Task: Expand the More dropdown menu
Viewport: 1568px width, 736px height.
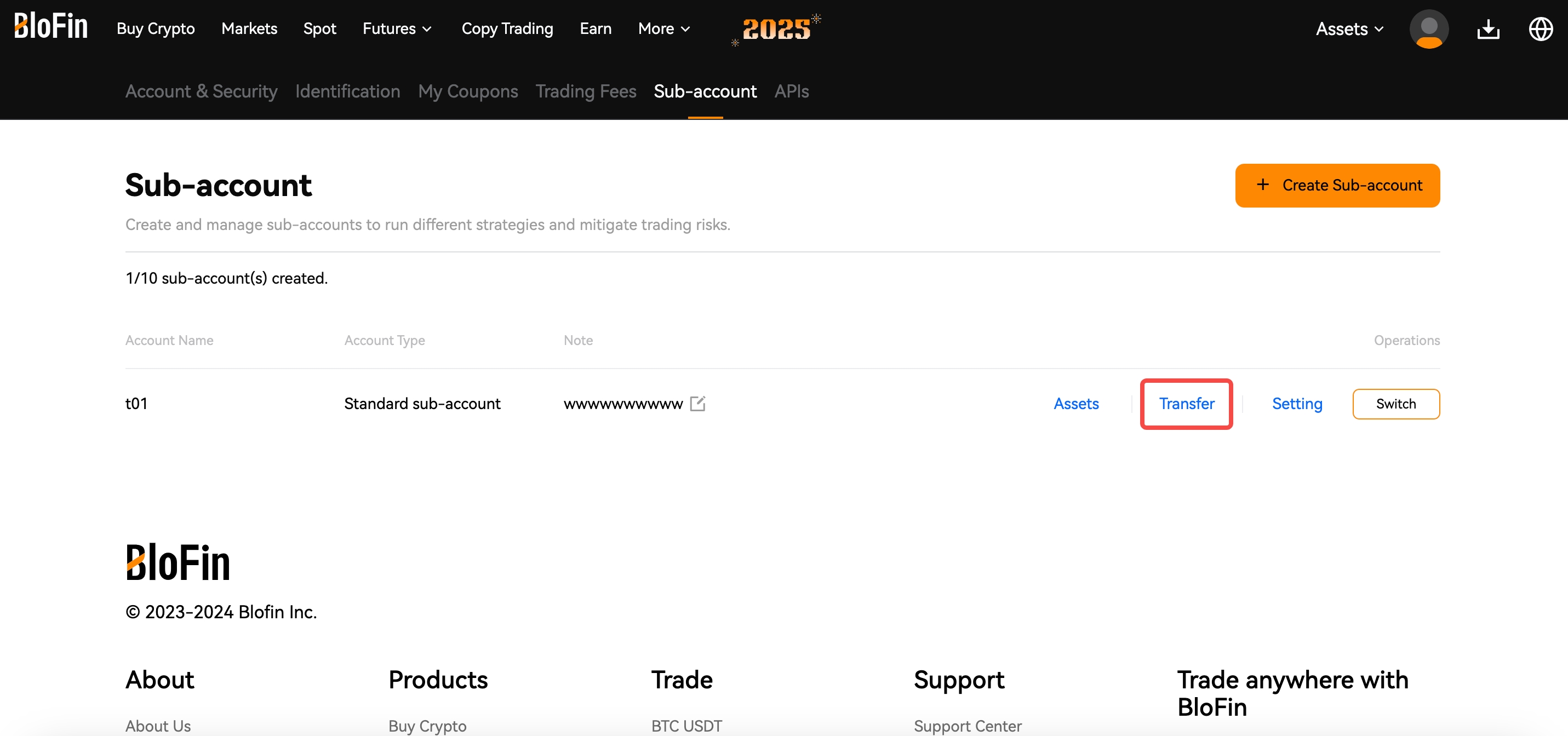Action: point(664,28)
